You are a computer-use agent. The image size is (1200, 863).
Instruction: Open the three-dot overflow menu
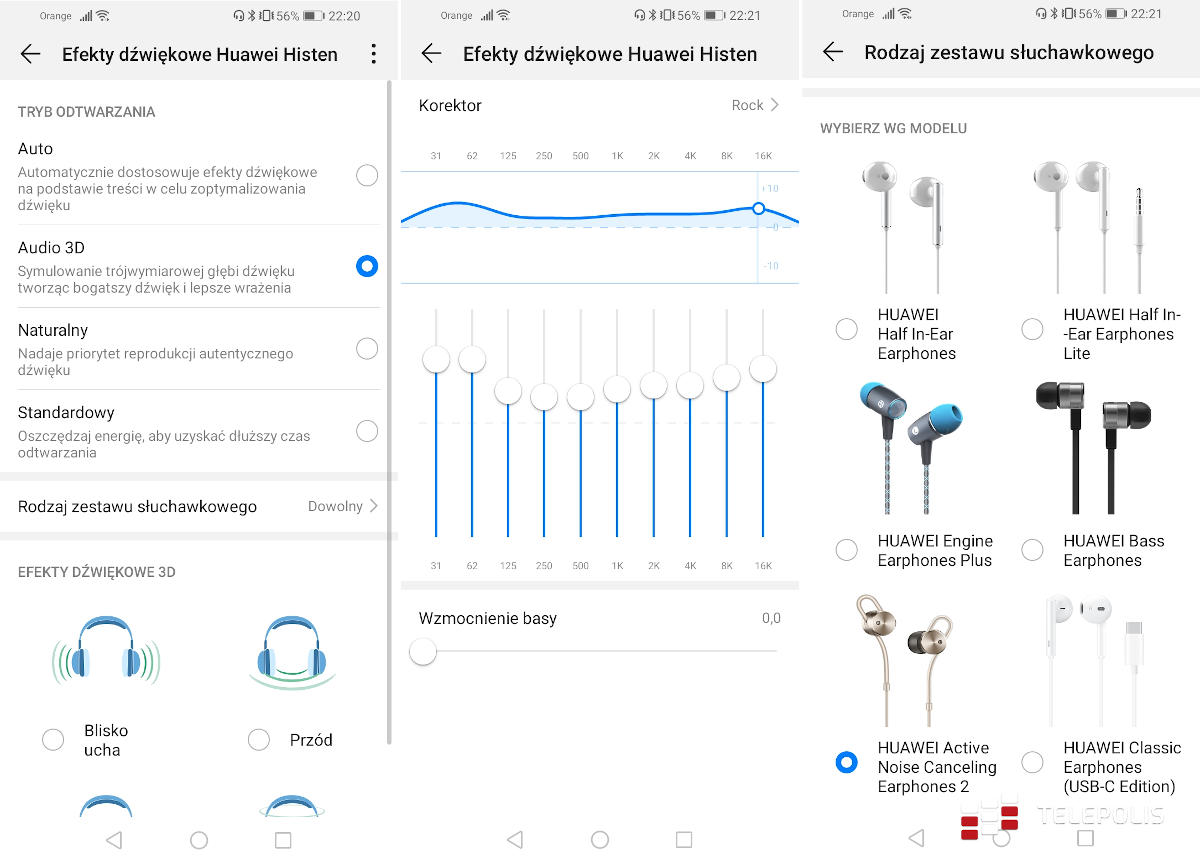(x=373, y=54)
